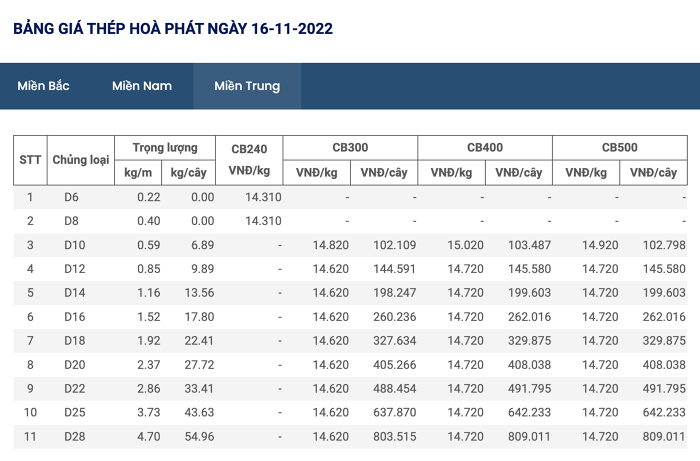Screen dimensions: 700x461
Task: Switch to the Miền Bắc tab
Action: [43, 86]
